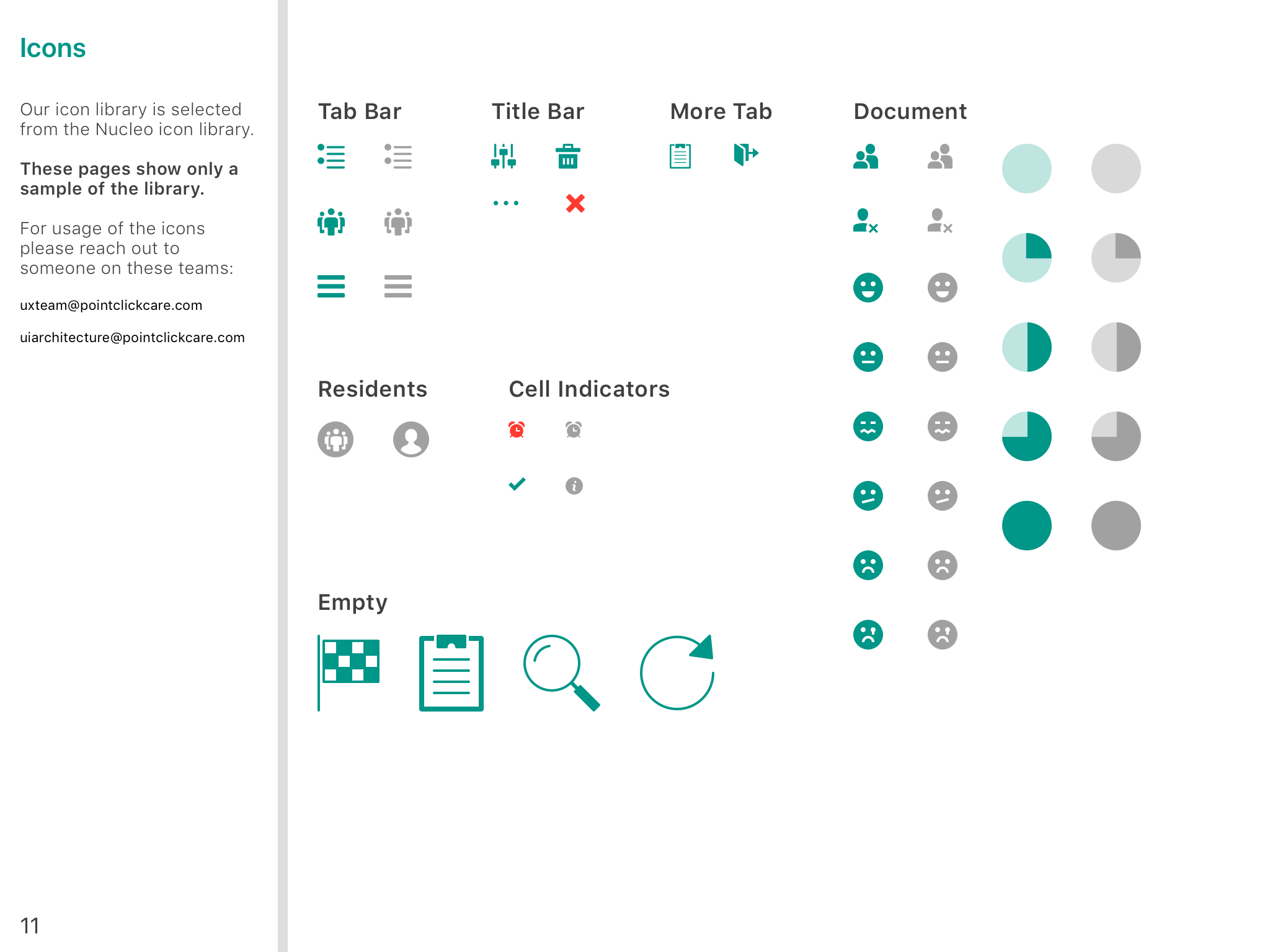Viewport: 1270px width, 952px height.
Task: Click the large magnifying glass icon
Action: pyautogui.click(x=562, y=673)
